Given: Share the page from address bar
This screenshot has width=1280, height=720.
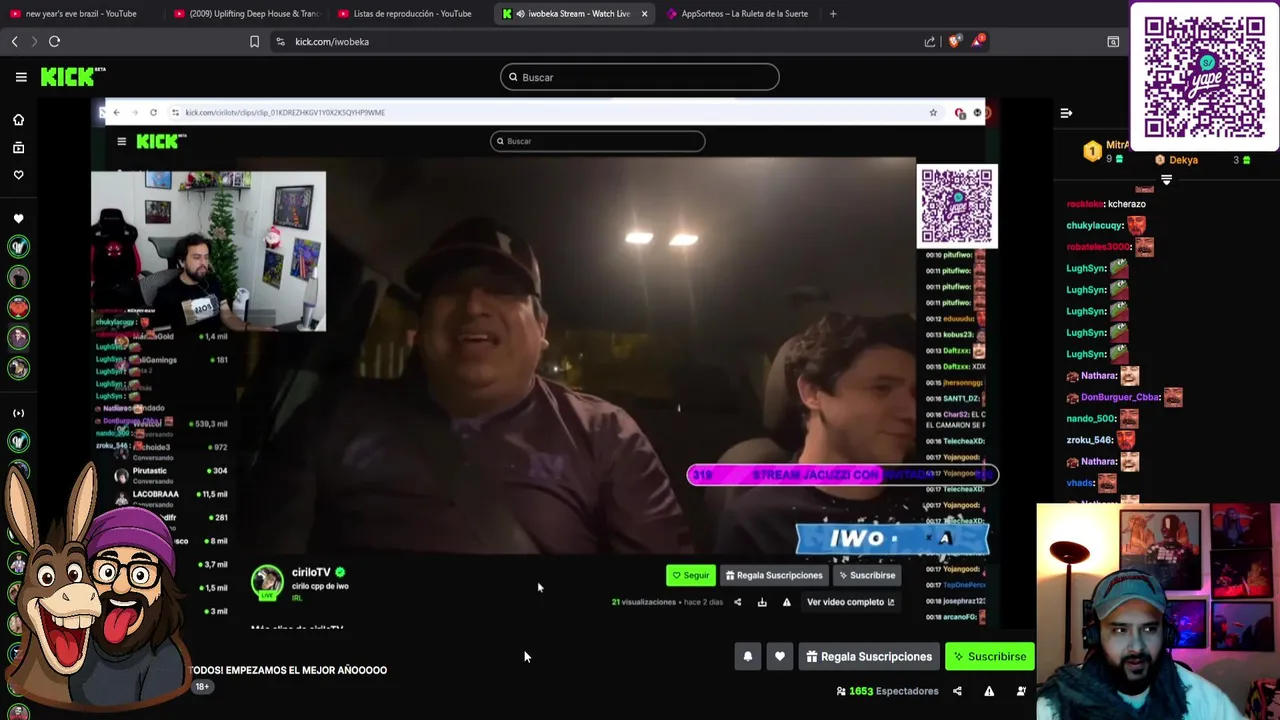Looking at the screenshot, I should [930, 41].
